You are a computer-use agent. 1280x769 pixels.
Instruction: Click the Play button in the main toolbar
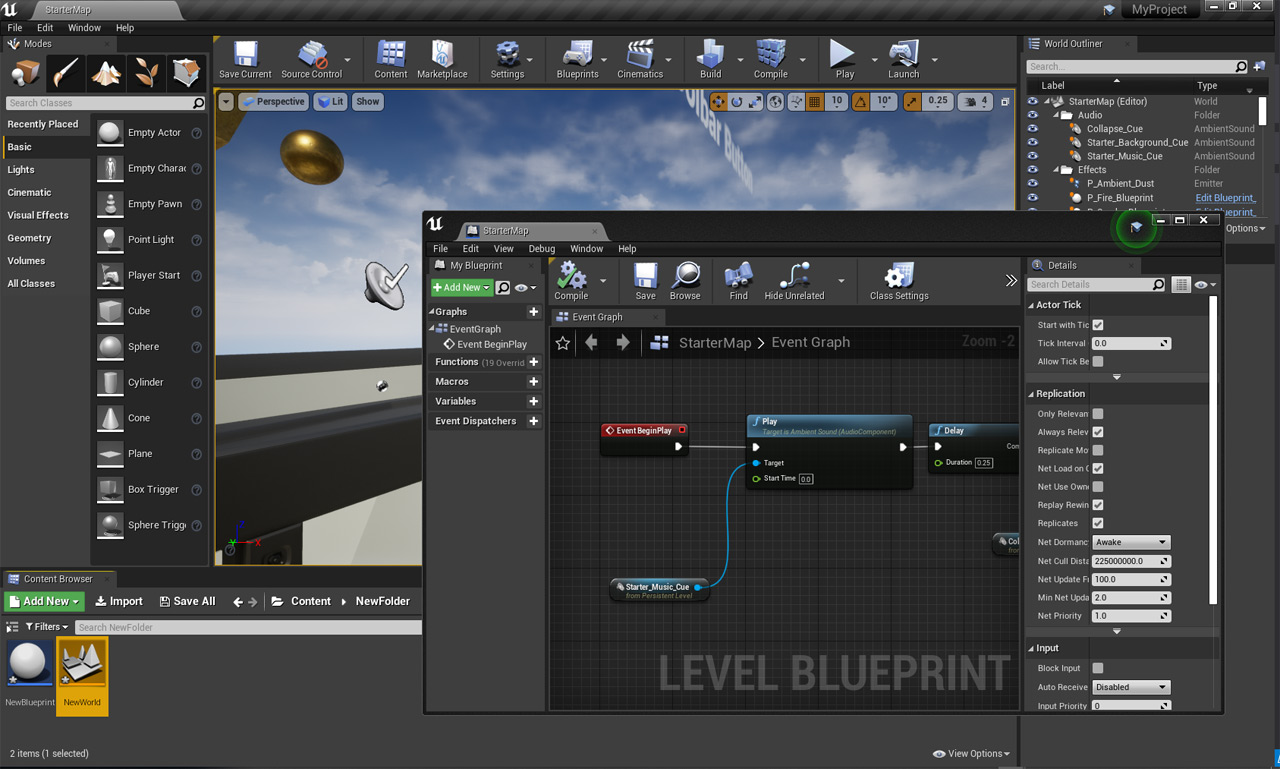coord(844,54)
